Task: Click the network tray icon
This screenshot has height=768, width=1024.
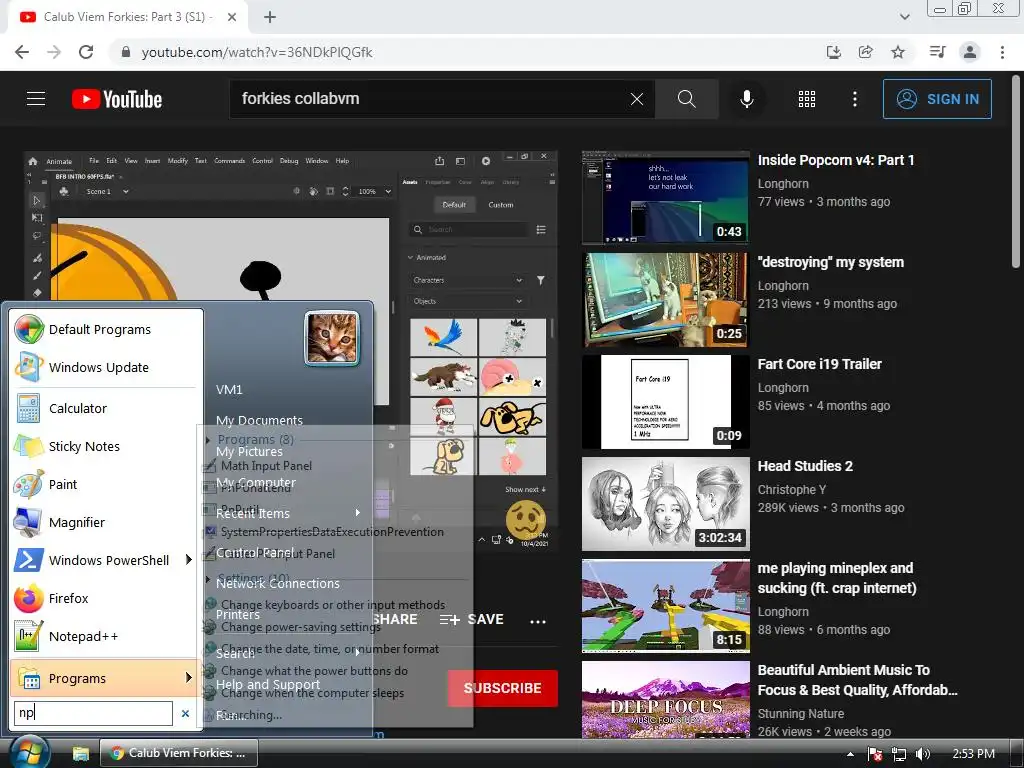Action: click(899, 754)
